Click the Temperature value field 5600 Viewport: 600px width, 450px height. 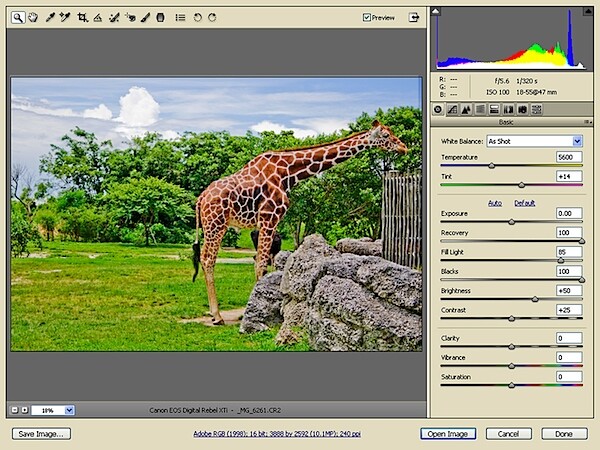click(569, 157)
